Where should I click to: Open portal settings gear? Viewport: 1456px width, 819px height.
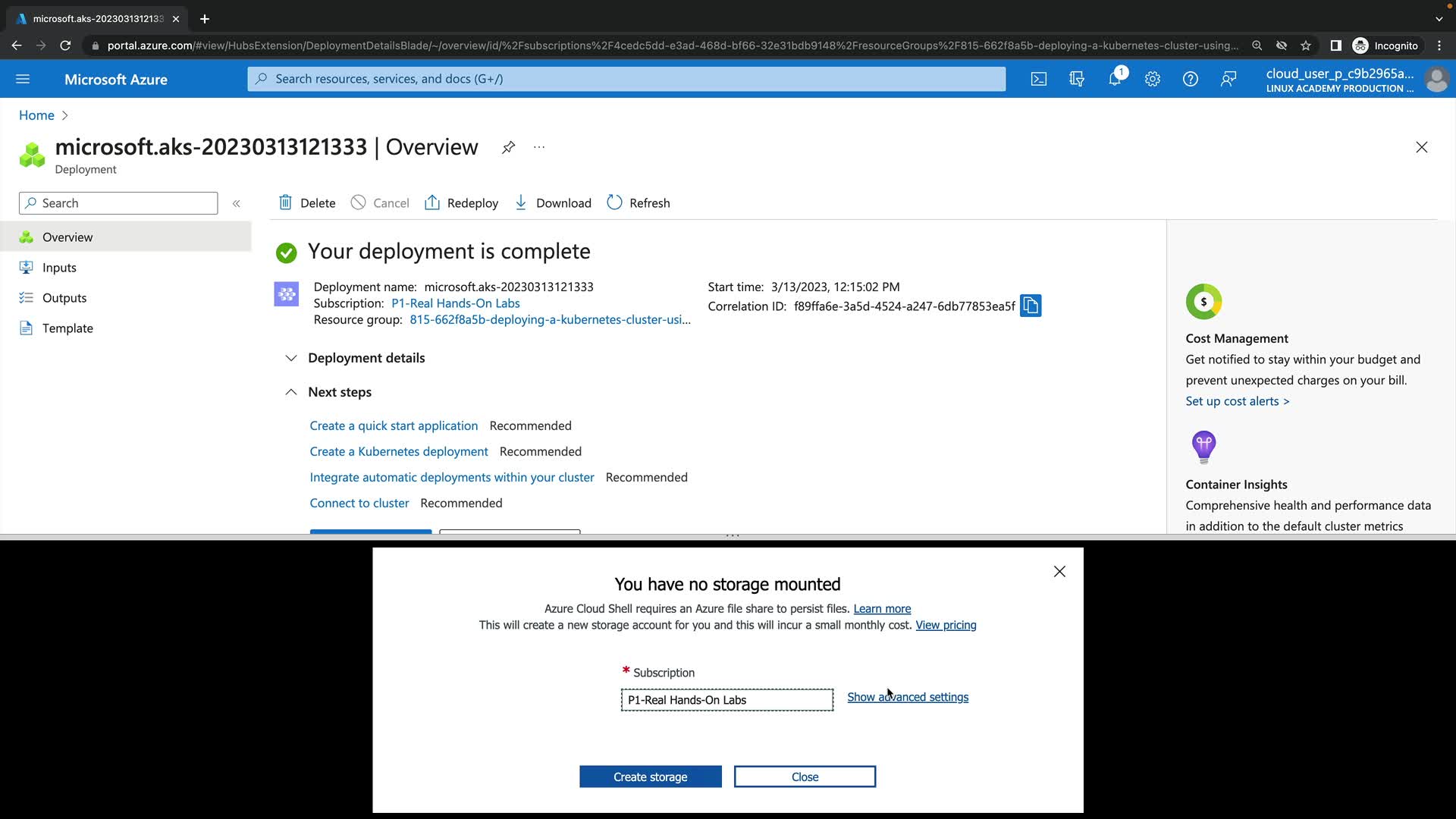[1152, 79]
